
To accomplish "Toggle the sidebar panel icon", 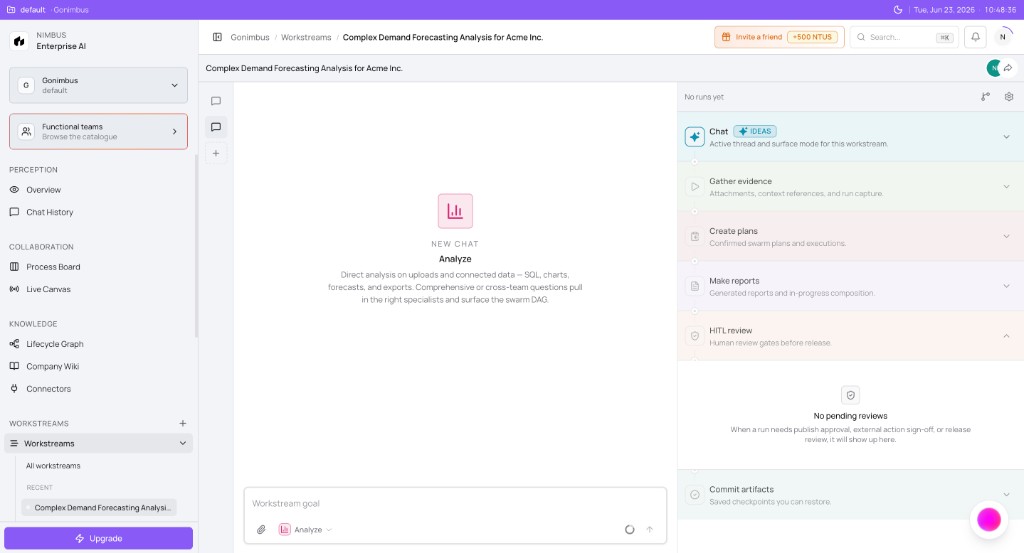I will click(217, 37).
